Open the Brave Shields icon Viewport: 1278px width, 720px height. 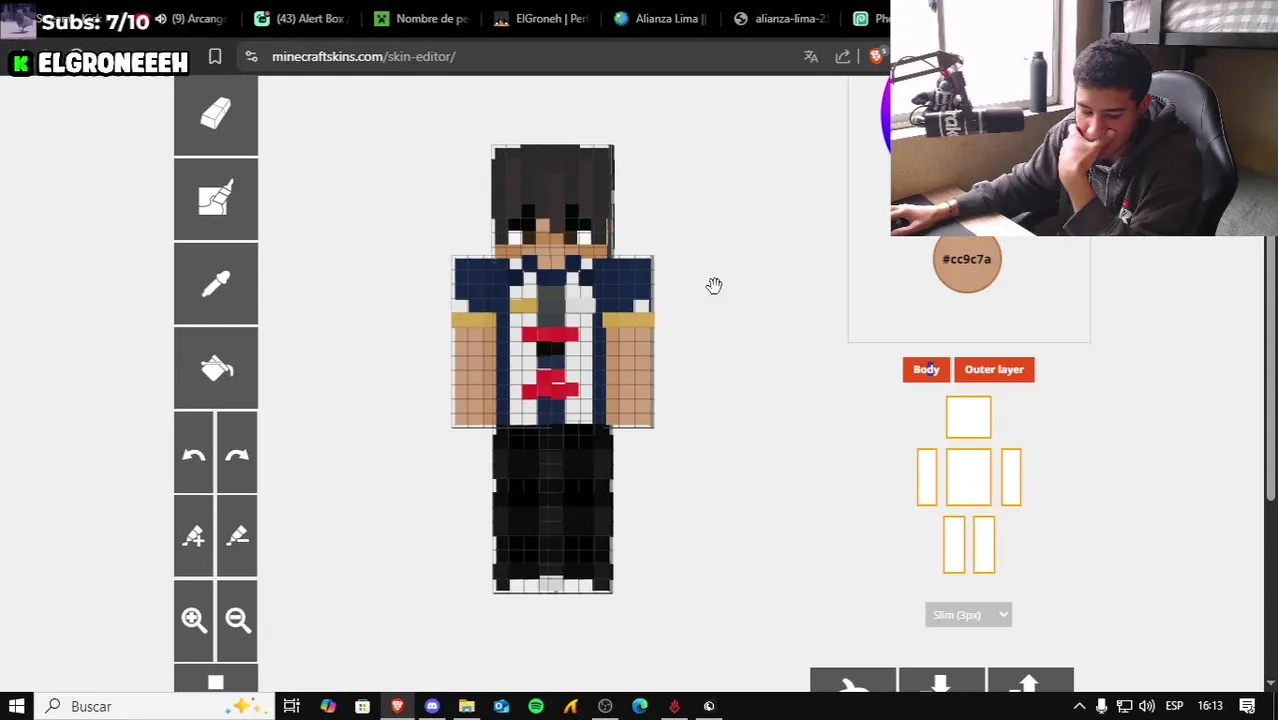point(878,57)
